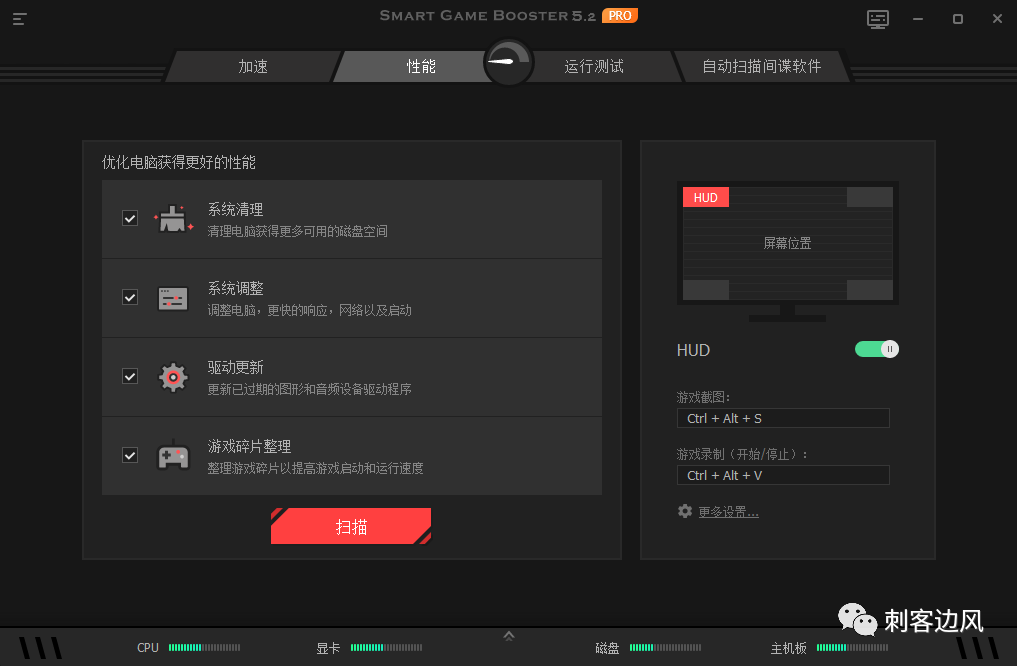This screenshot has width=1017, height=666.
Task: Uncheck the 游戏碎片整理 checkbox
Action: [130, 455]
